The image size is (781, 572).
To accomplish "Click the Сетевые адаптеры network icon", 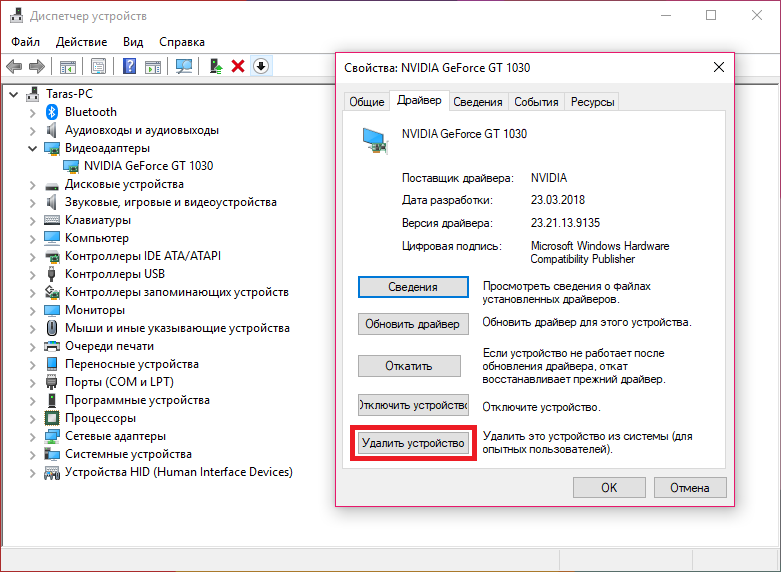I will point(52,436).
